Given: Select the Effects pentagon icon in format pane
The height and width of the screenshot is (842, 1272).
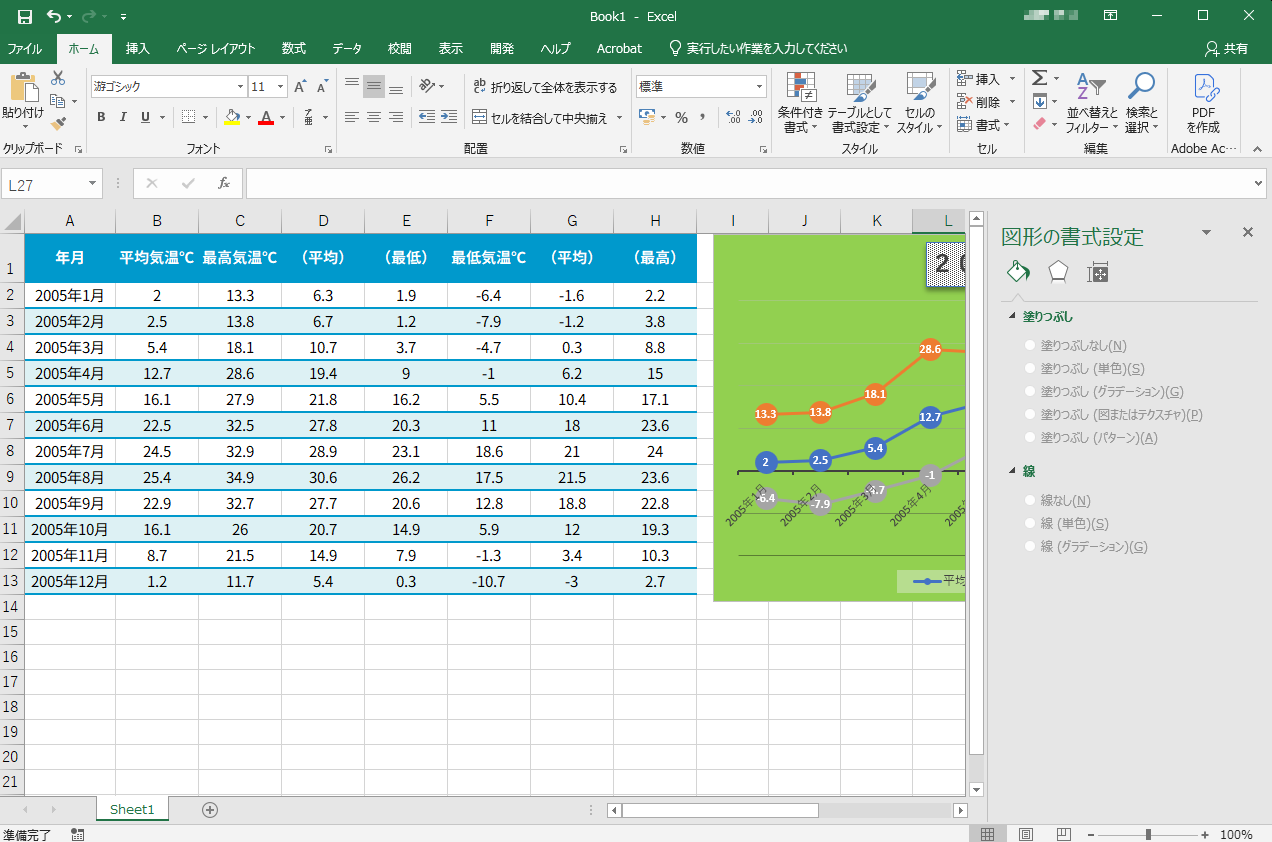Looking at the screenshot, I should tap(1057, 272).
